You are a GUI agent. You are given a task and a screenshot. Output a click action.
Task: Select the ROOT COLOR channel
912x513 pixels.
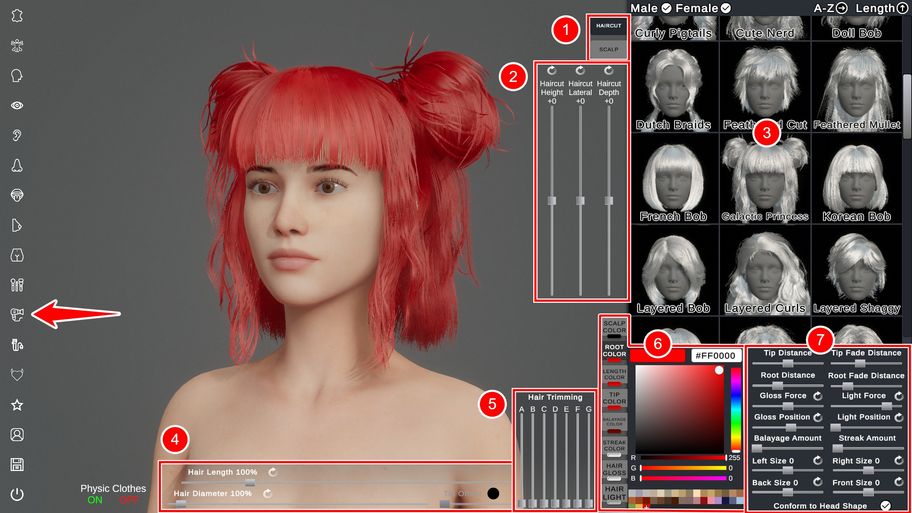coord(614,352)
